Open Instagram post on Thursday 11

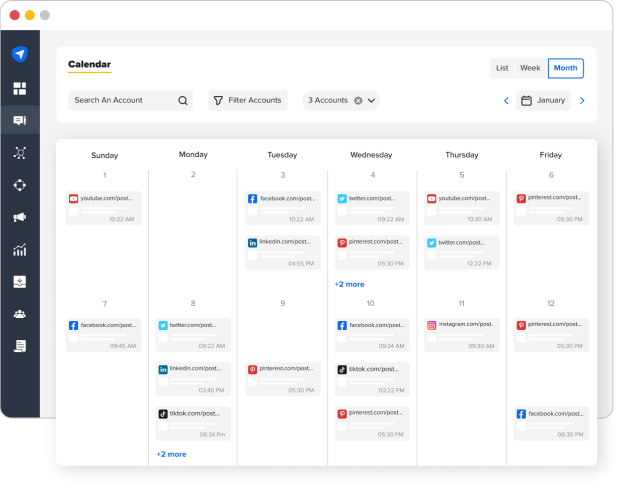point(462,335)
